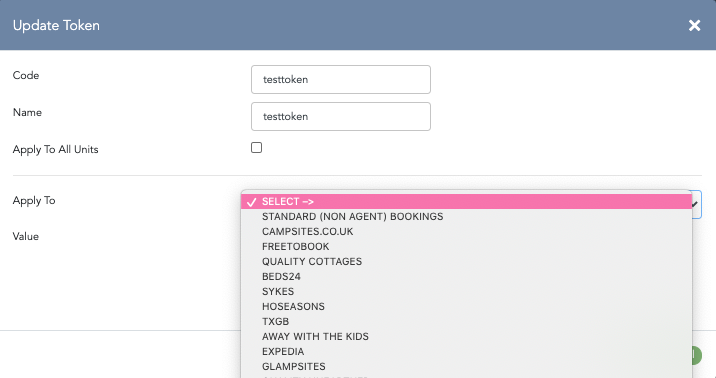Select AWAY WITH THE KIDS option
Screen dimensions: 716x378
click(467, 337)
